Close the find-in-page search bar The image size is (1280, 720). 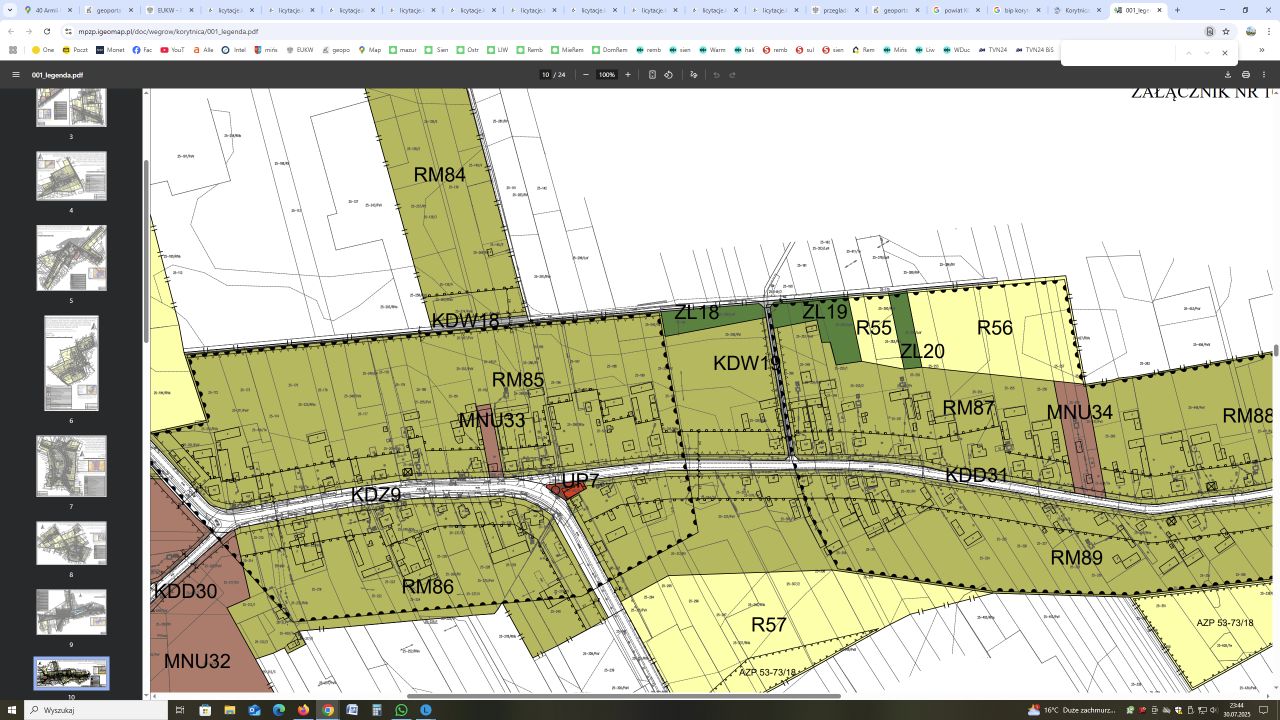[x=1224, y=53]
